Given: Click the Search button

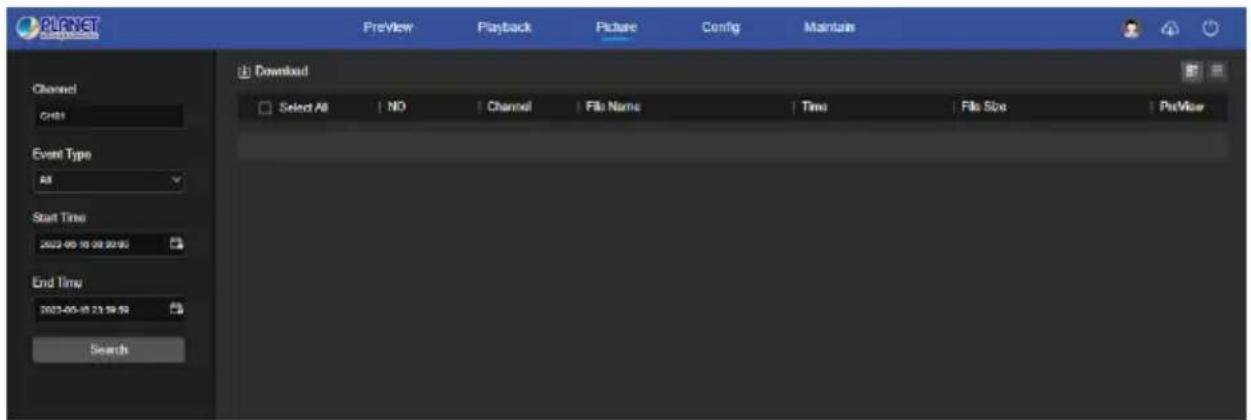Looking at the screenshot, I should pyautogui.click(x=108, y=350).
